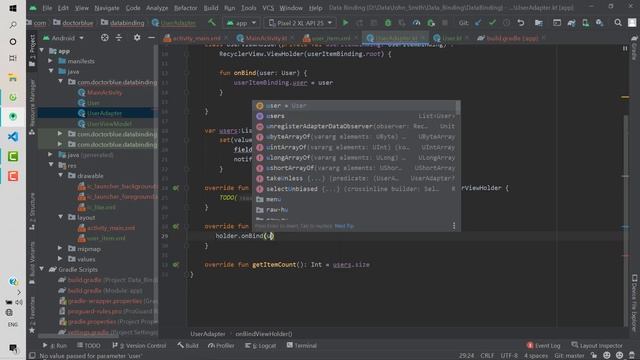Switch to the build.gradle (app) editor tab

click(511, 38)
